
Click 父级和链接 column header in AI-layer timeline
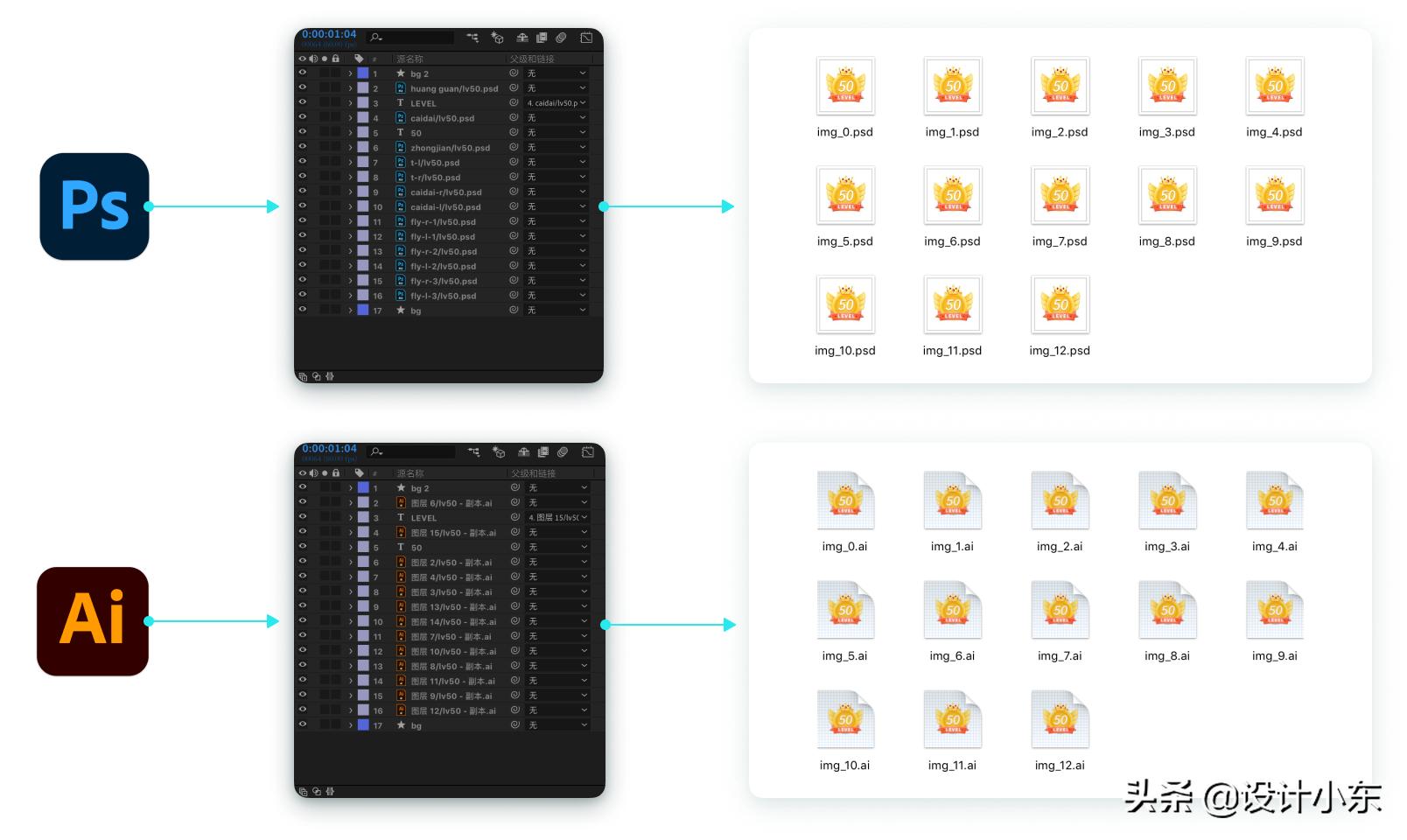click(533, 473)
